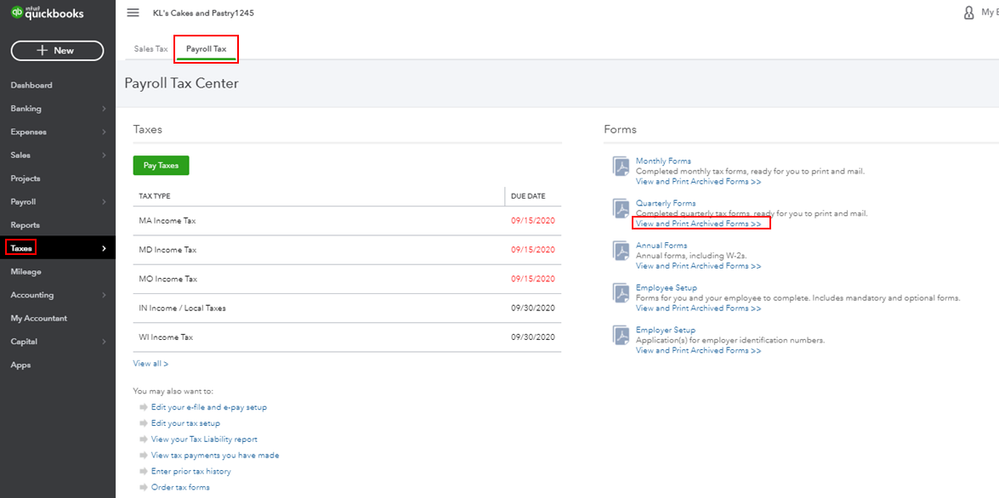The width and height of the screenshot is (999, 498).
Task: Click the + New button
Action: [57, 50]
